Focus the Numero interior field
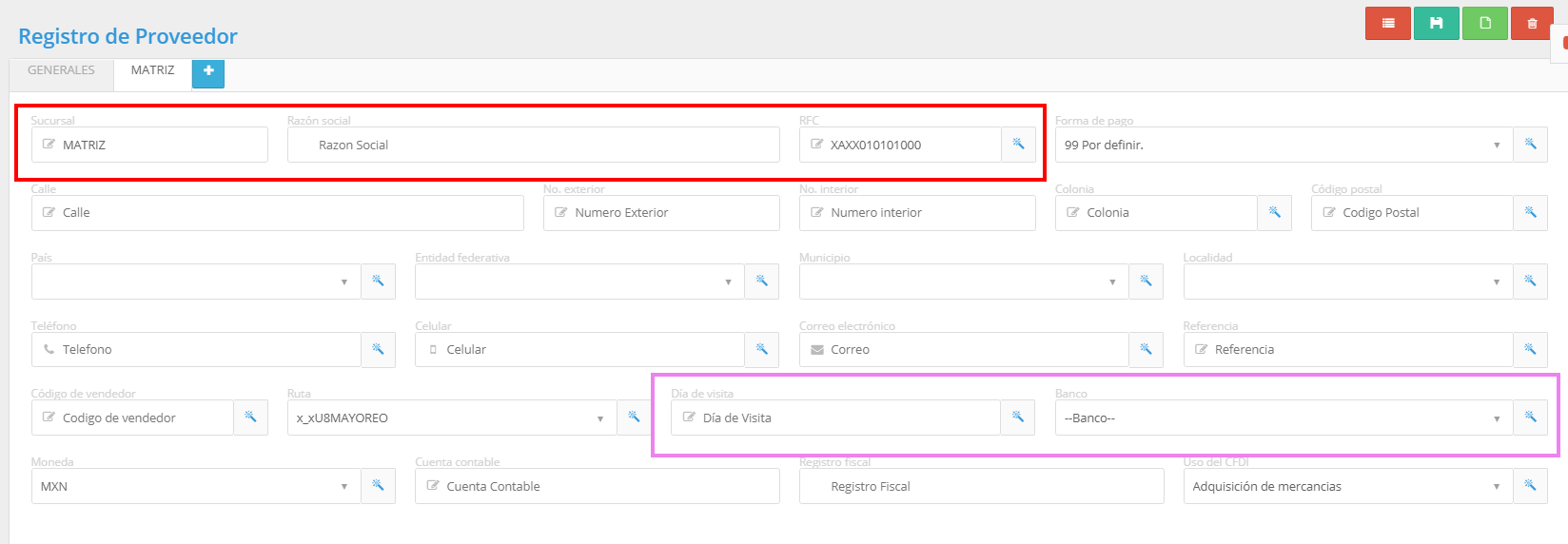This screenshot has width=1568, height=544. pyautogui.click(x=917, y=213)
